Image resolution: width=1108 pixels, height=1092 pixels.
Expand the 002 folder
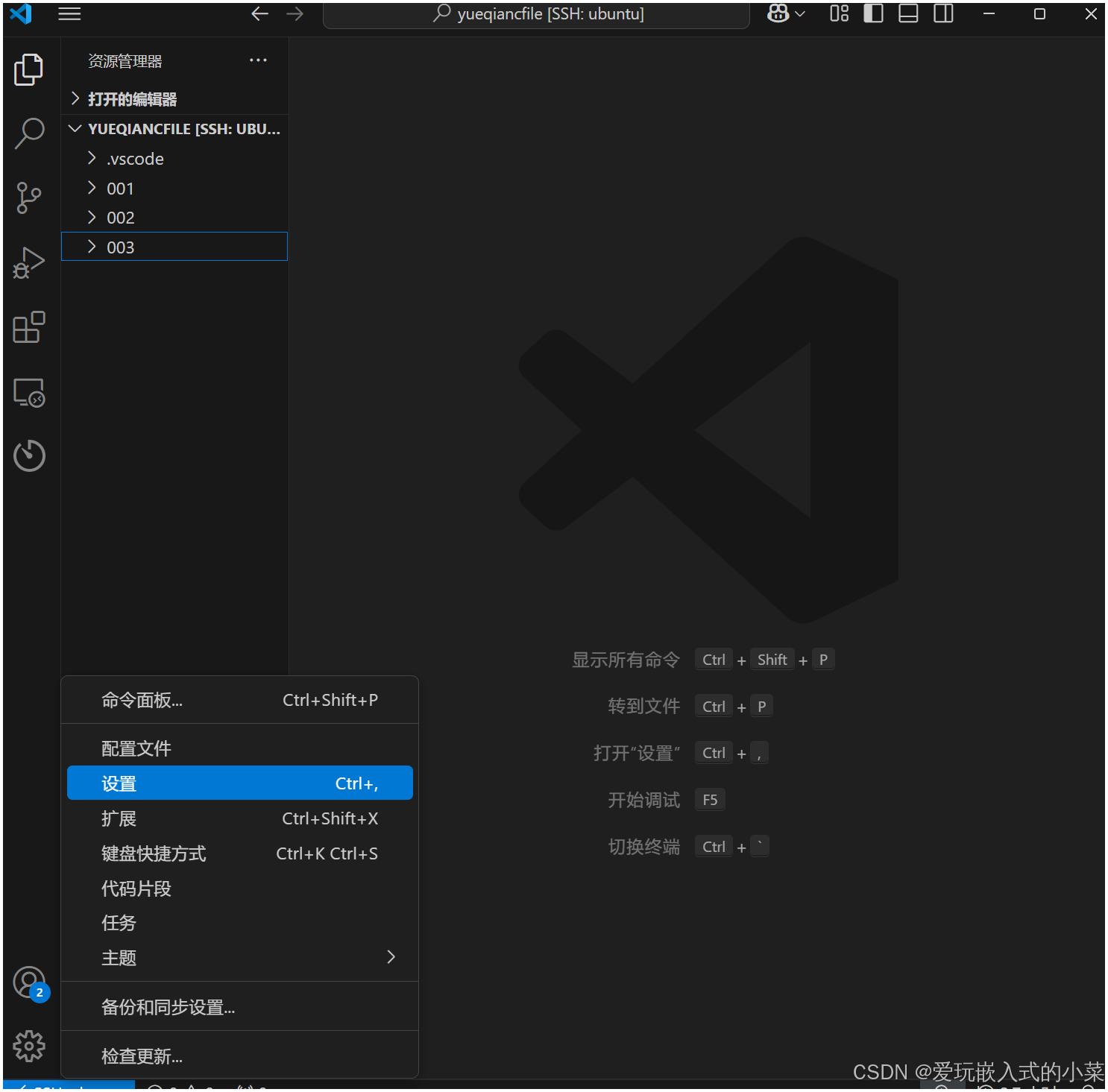174,218
